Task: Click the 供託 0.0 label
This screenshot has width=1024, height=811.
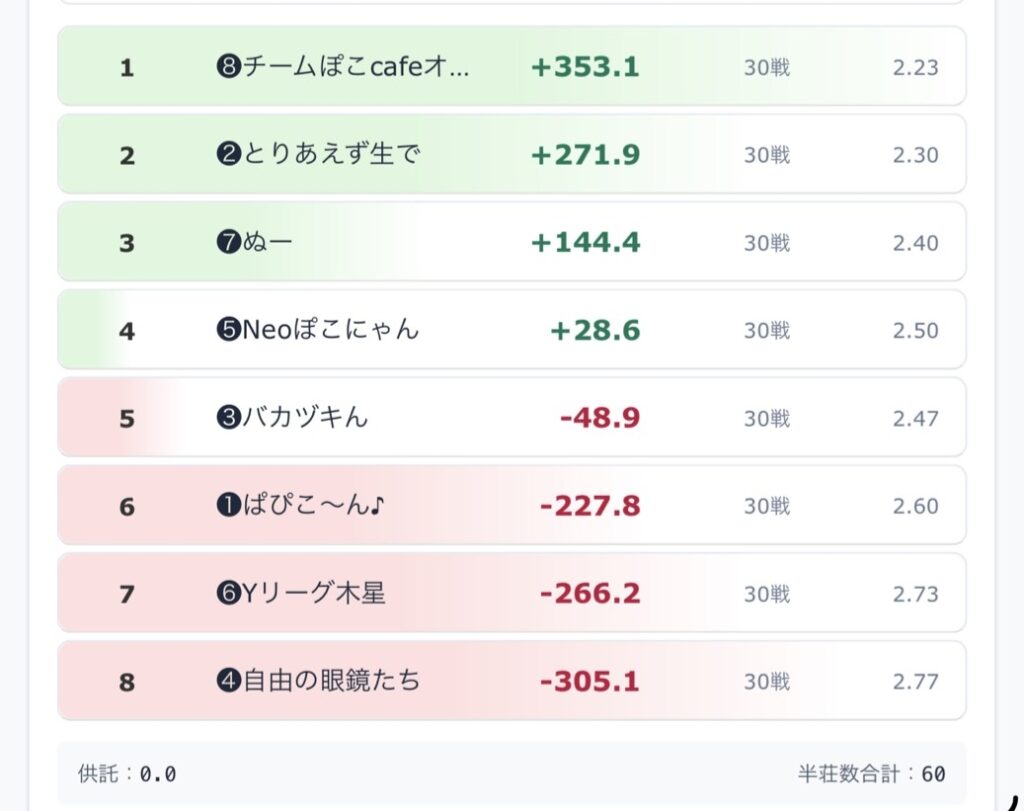Action: pyautogui.click(x=127, y=774)
